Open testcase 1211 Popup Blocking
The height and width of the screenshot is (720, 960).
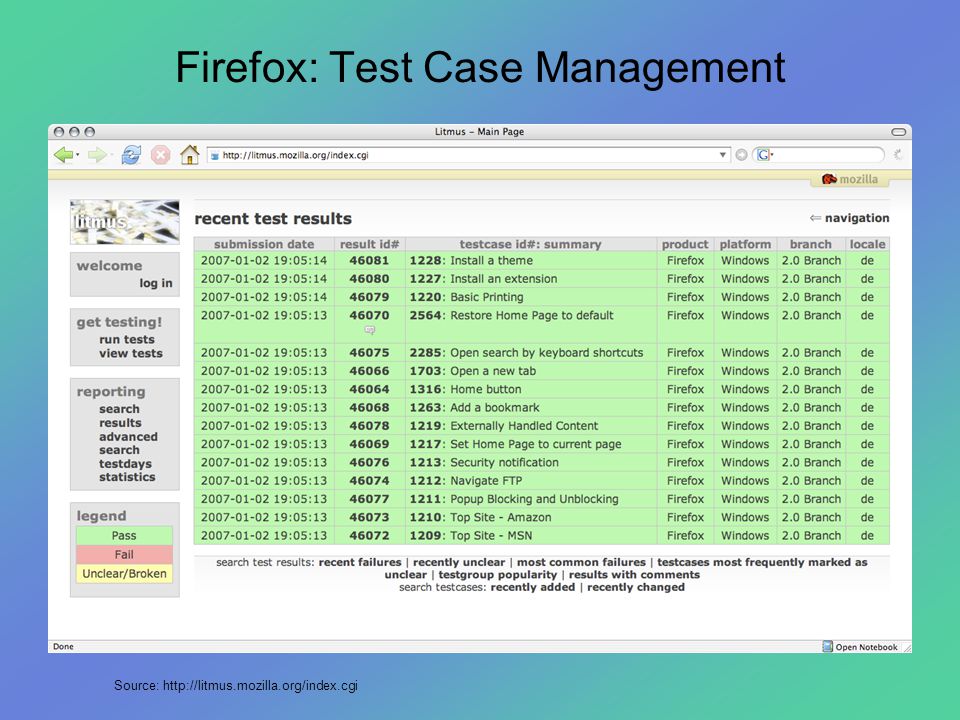pos(514,500)
